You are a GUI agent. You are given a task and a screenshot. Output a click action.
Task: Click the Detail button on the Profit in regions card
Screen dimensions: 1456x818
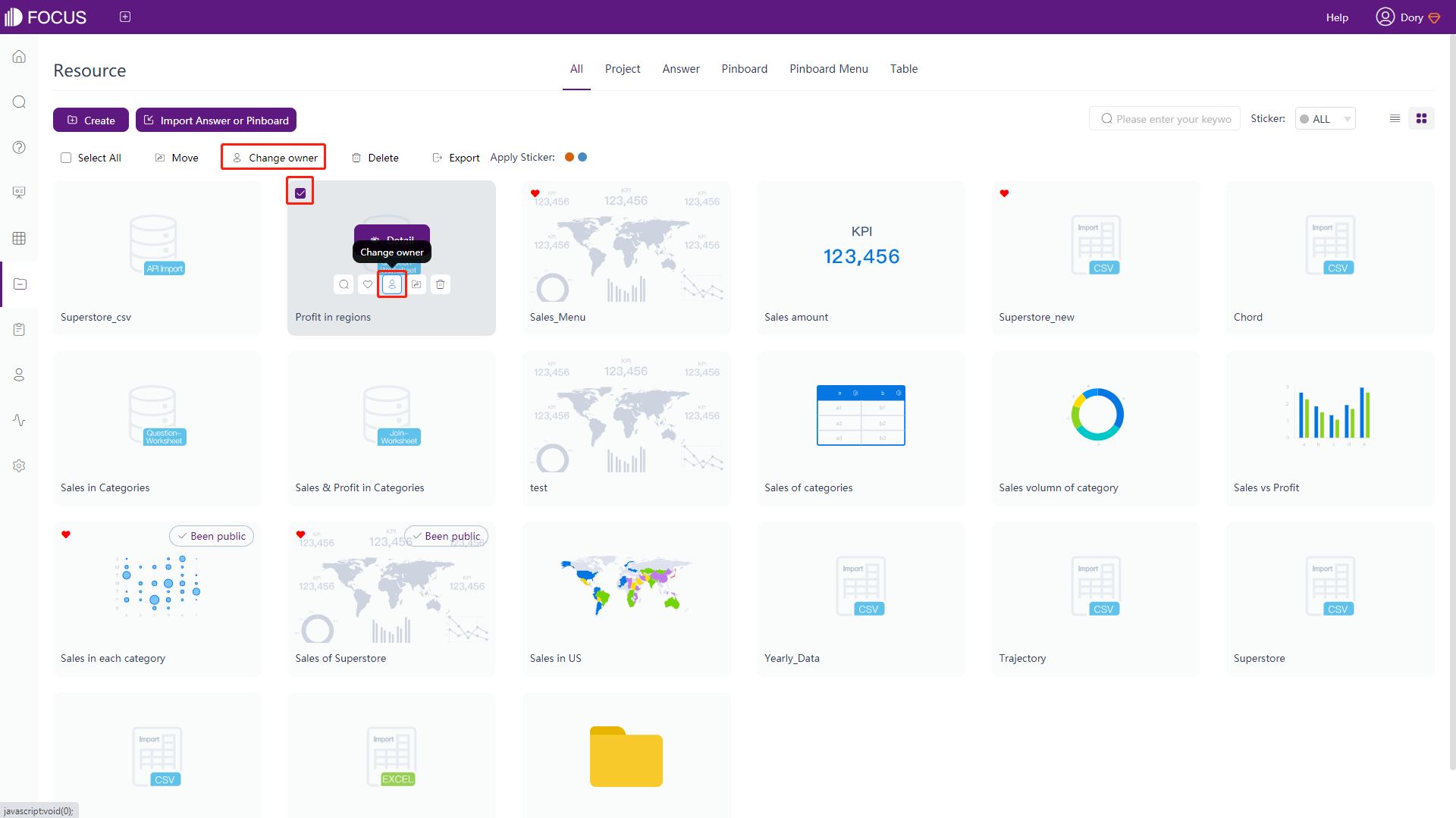[392, 233]
